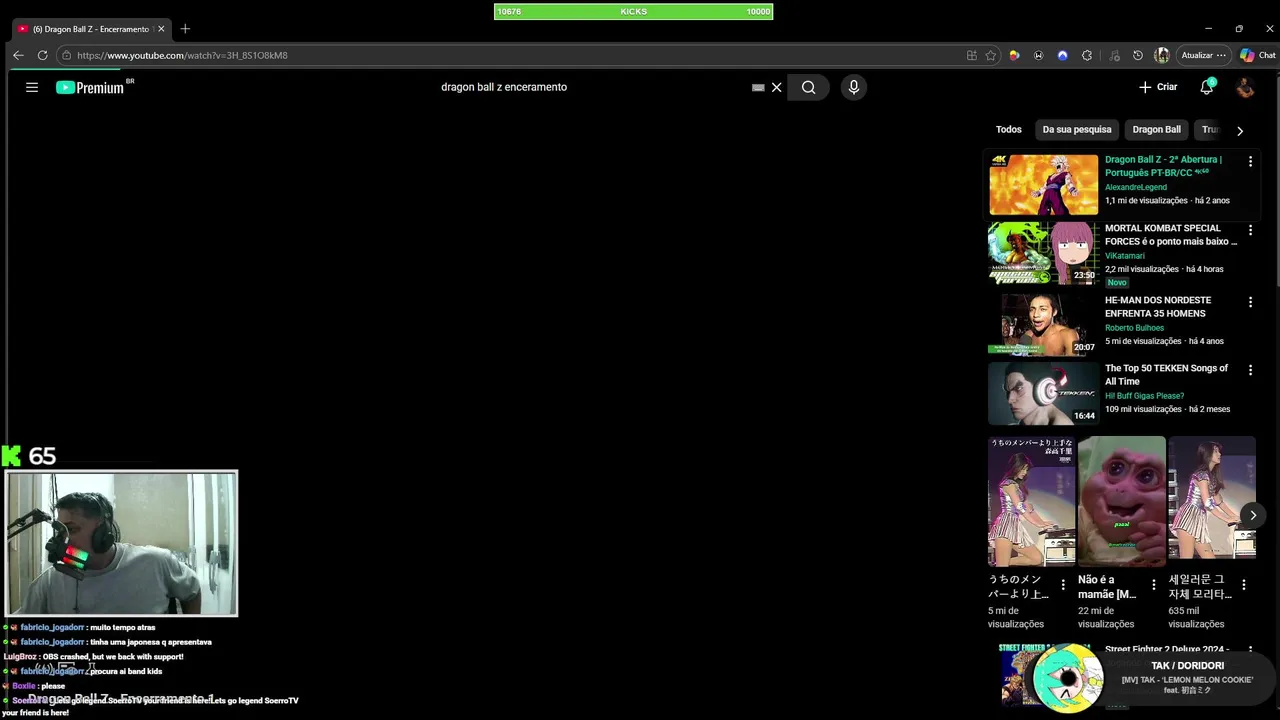The height and width of the screenshot is (720, 1280).
Task: Open MORTAL KOMBAT SPECIAL FORCES video title
Action: point(1171,235)
